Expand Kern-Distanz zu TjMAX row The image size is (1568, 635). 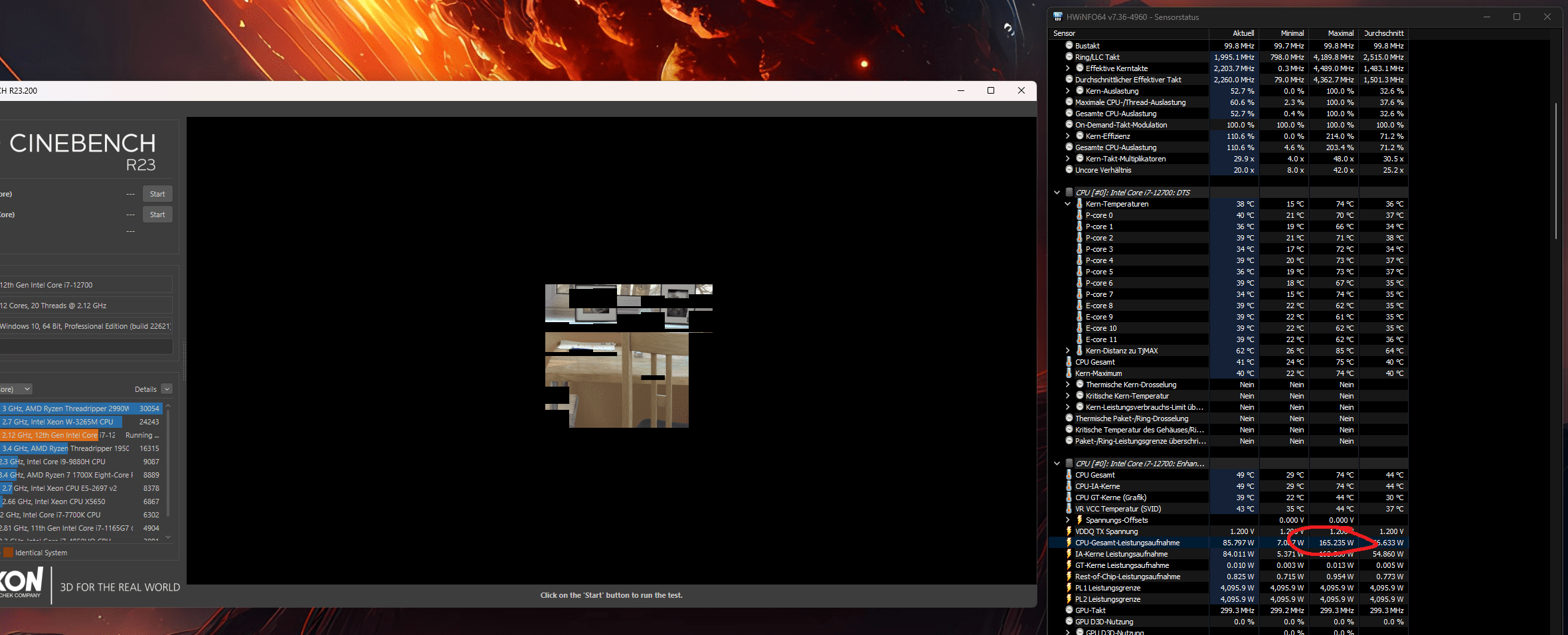click(1067, 350)
